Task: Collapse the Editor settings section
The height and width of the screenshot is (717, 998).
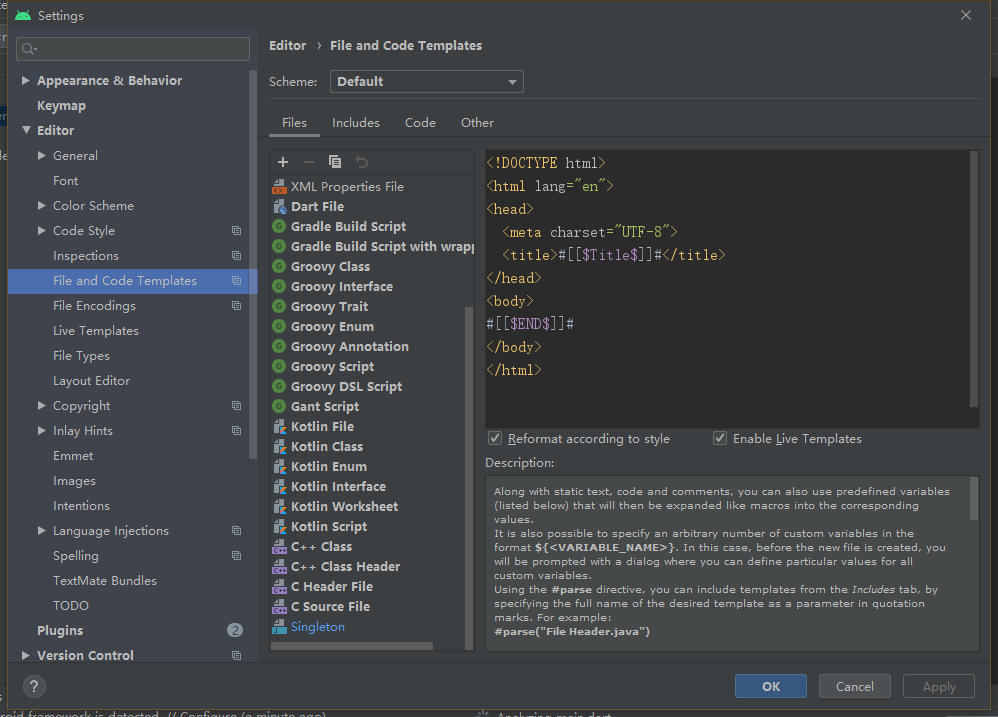Action: click(26, 131)
